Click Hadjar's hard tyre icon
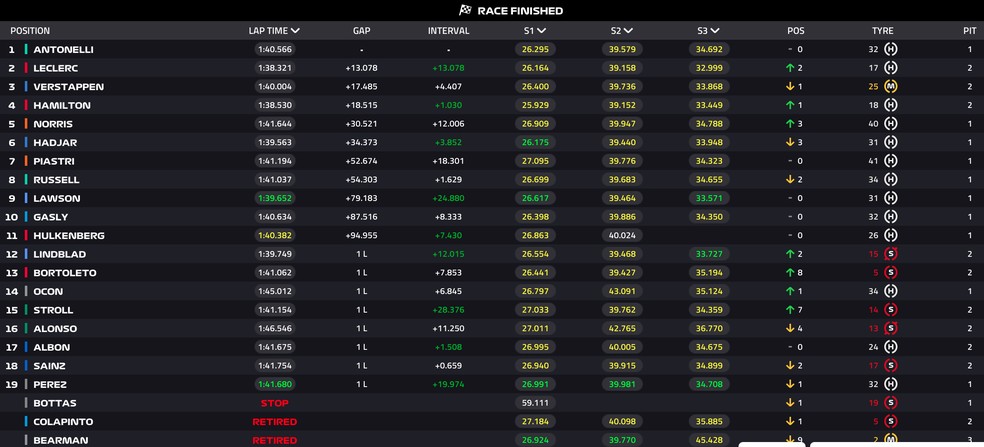Image resolution: width=984 pixels, height=447 pixels. tap(890, 143)
